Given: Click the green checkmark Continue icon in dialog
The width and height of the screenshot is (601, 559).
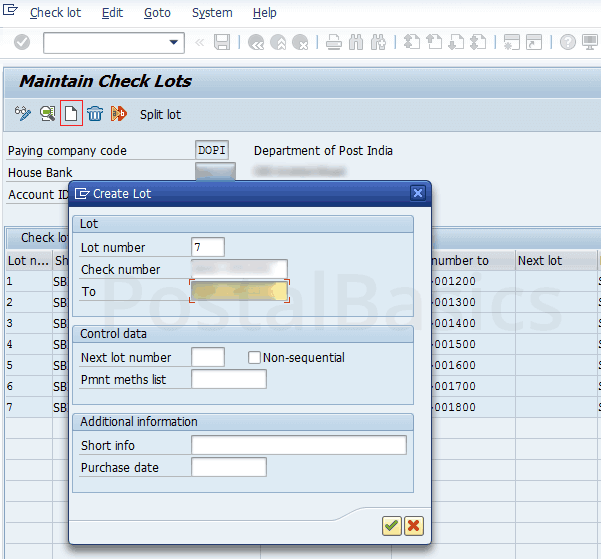Looking at the screenshot, I should (x=391, y=525).
